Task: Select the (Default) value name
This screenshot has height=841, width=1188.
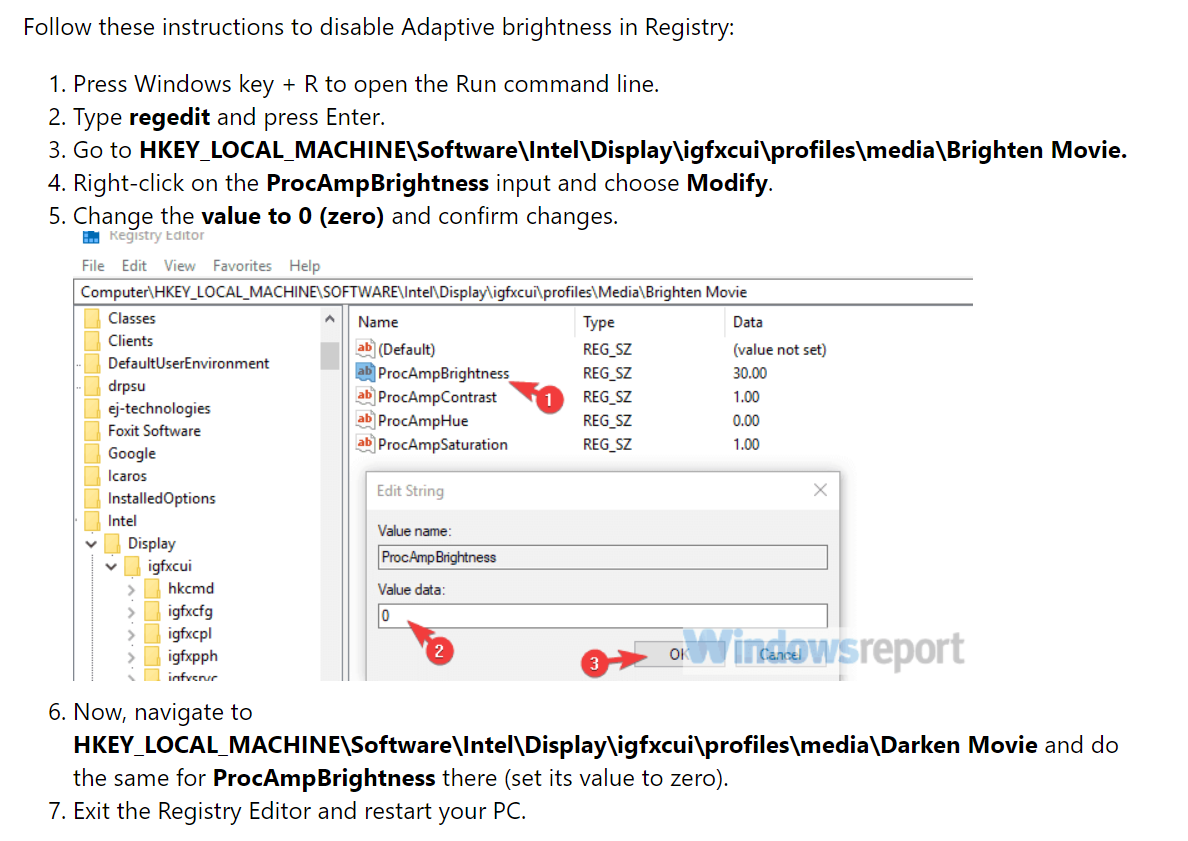Action: click(407, 349)
